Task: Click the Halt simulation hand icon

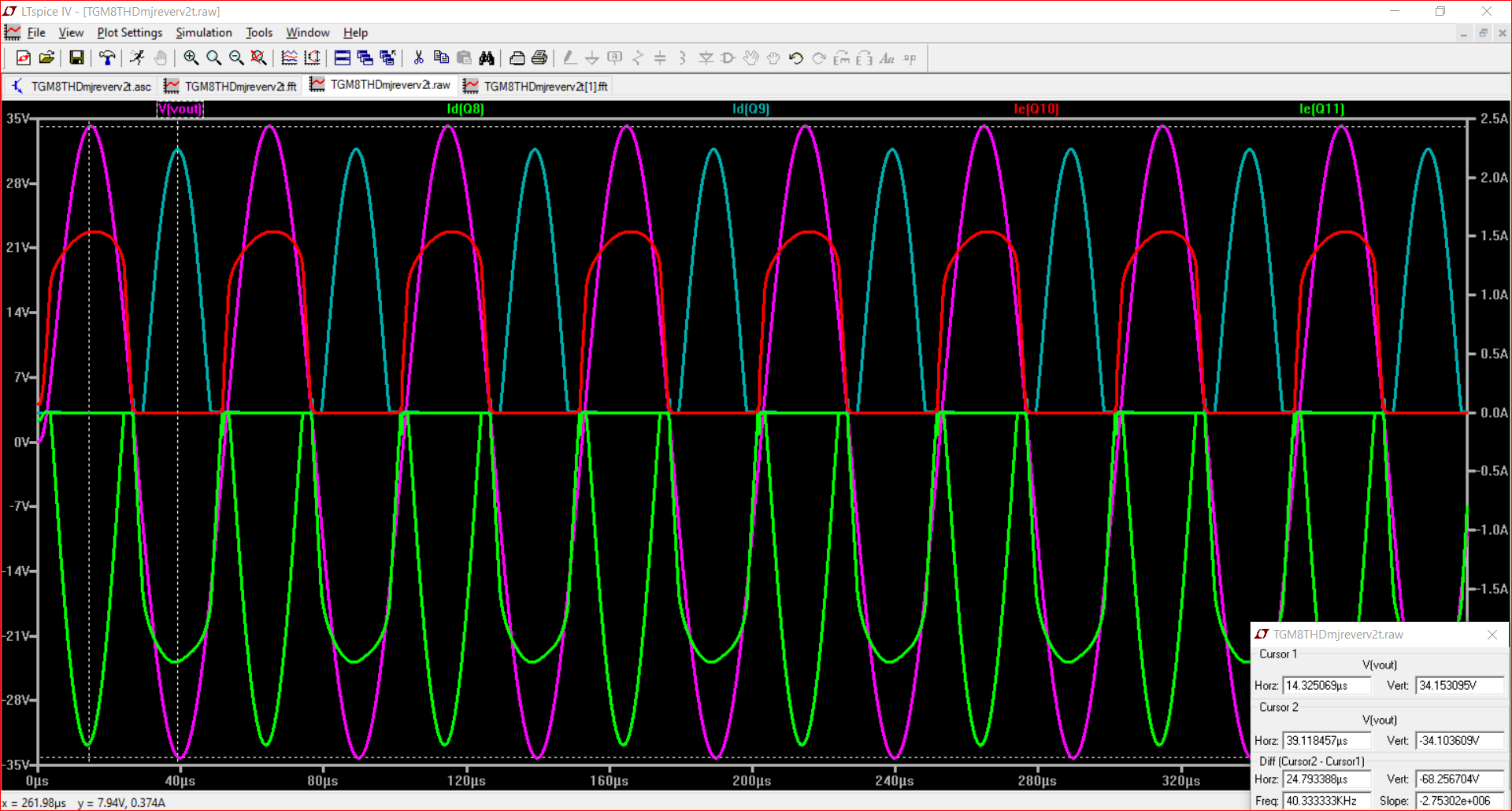Action: [x=160, y=58]
